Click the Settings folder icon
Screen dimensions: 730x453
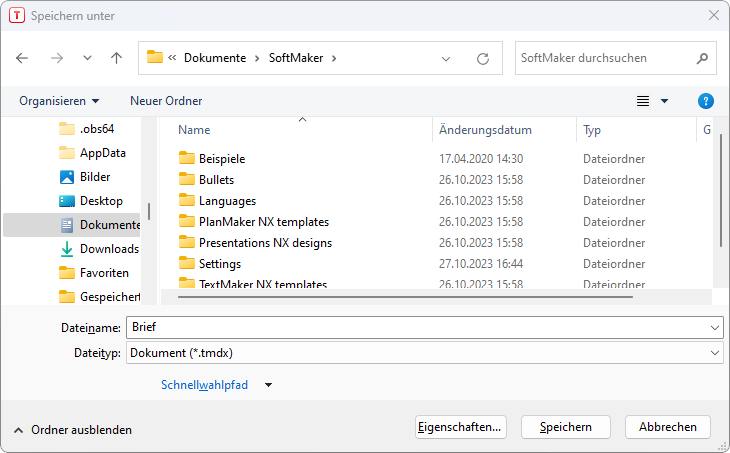click(187, 263)
